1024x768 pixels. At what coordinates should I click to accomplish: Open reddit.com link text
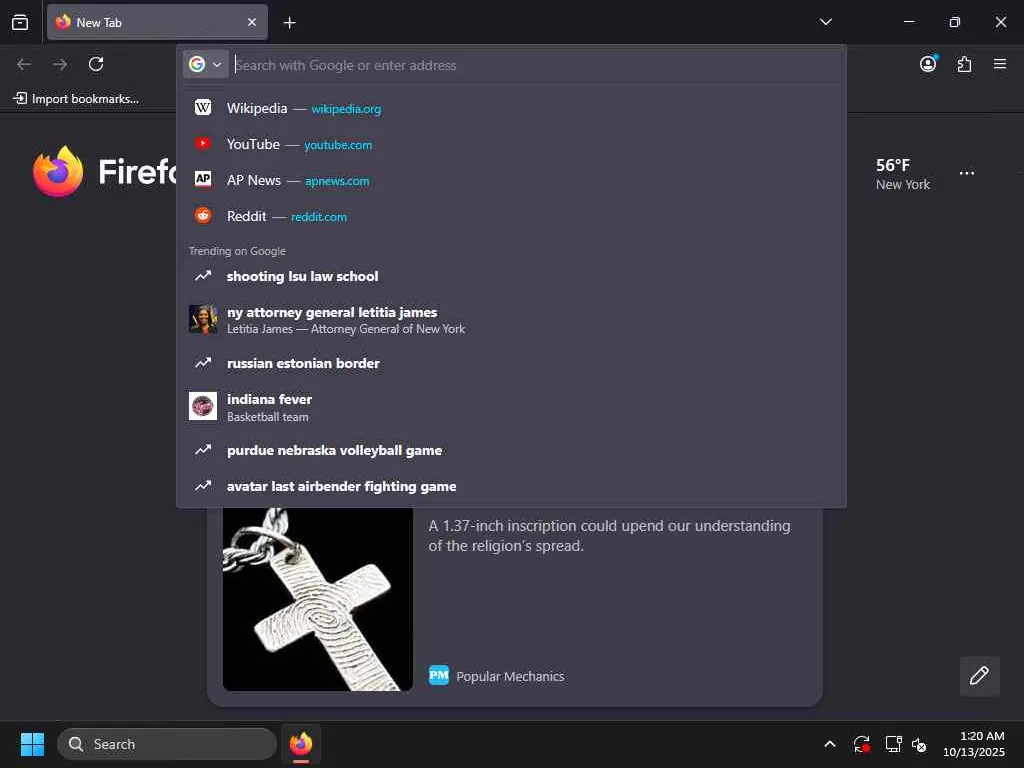(319, 217)
